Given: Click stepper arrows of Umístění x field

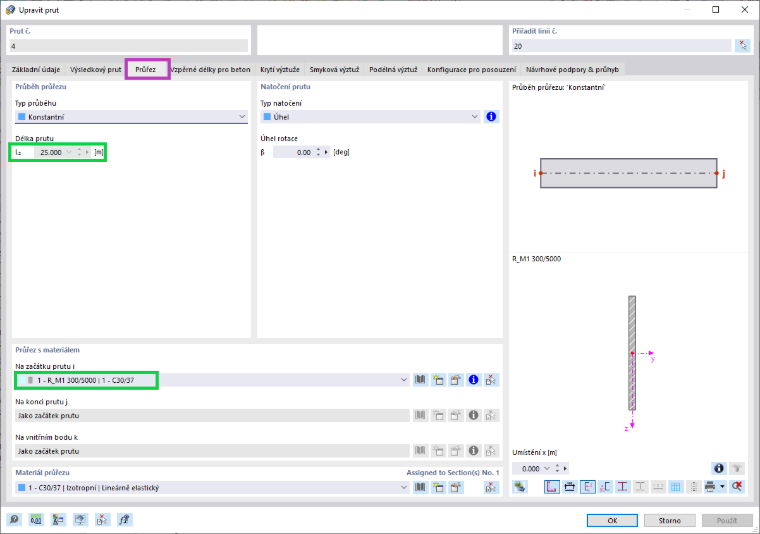Looking at the screenshot, I should [x=557, y=468].
